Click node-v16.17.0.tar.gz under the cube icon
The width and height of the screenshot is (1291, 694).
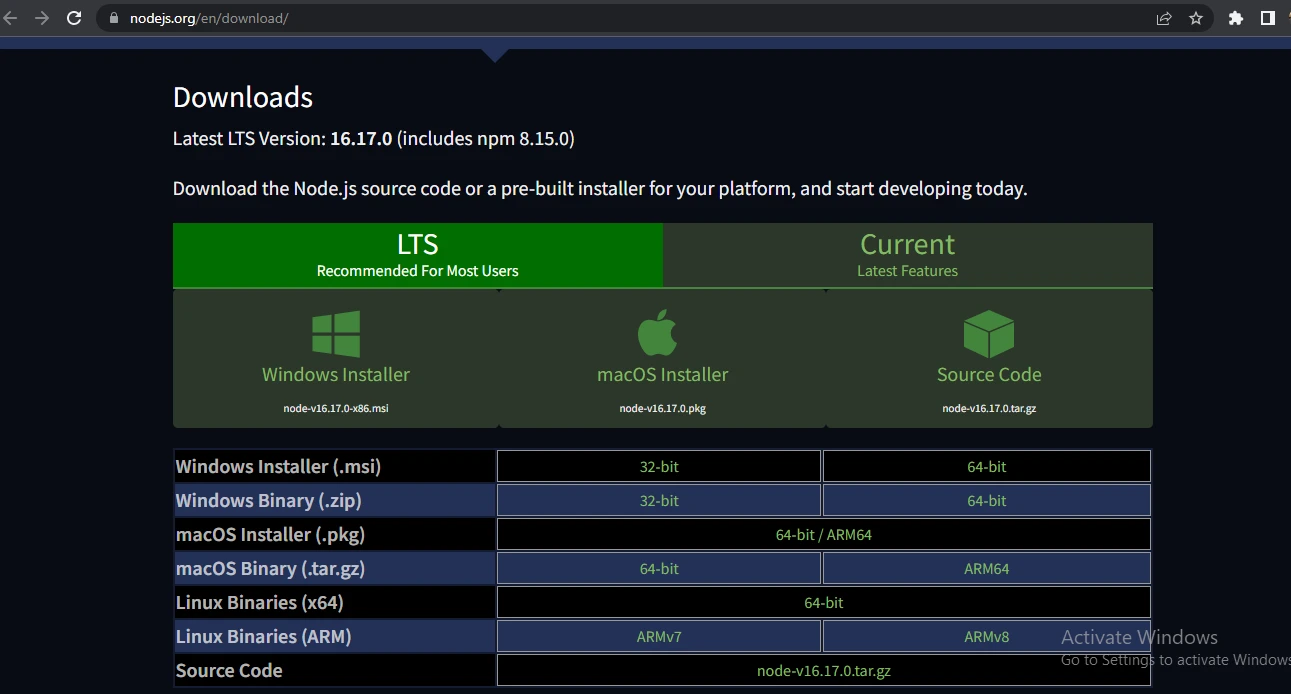point(989,409)
